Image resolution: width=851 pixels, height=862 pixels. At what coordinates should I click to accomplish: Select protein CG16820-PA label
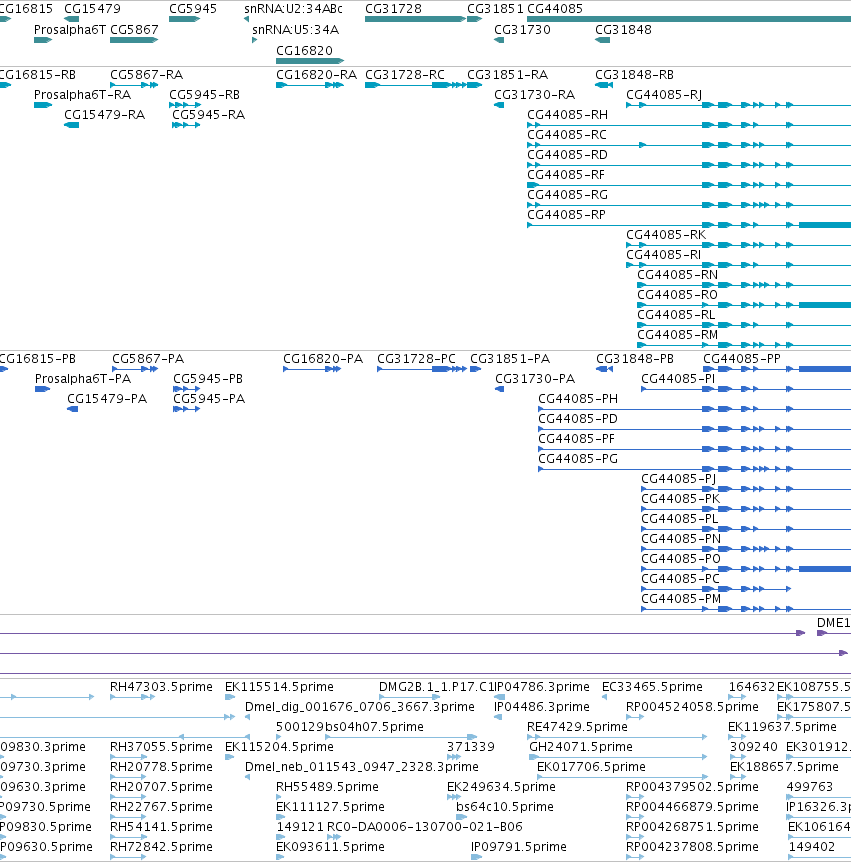pyautogui.click(x=323, y=359)
